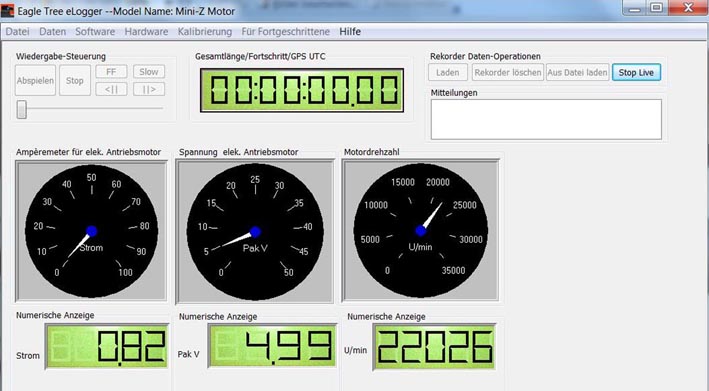Step backward with the <|| button
The width and height of the screenshot is (709, 391).
pyautogui.click(x=111, y=90)
